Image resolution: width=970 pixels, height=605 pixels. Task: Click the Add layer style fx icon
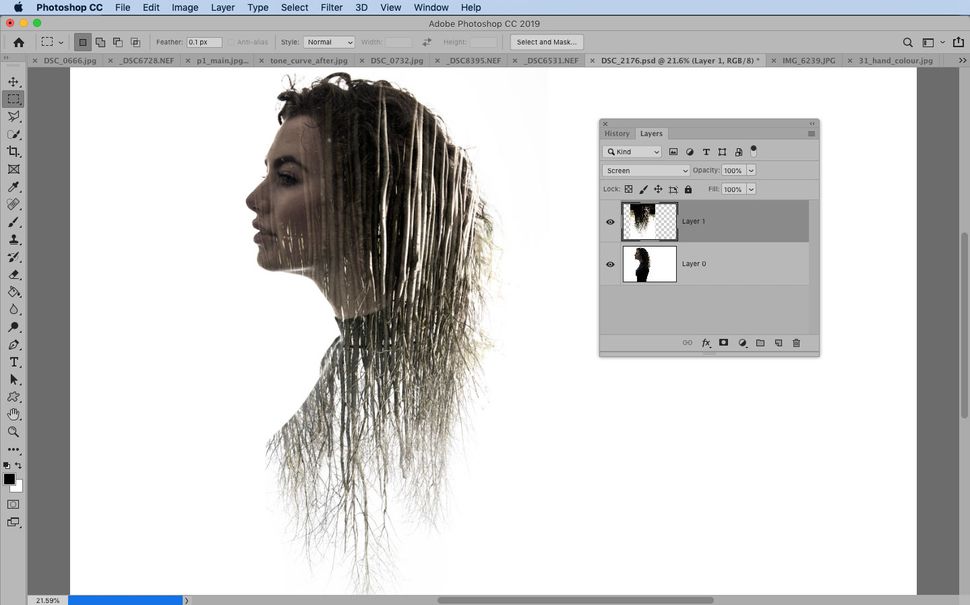pyautogui.click(x=706, y=343)
